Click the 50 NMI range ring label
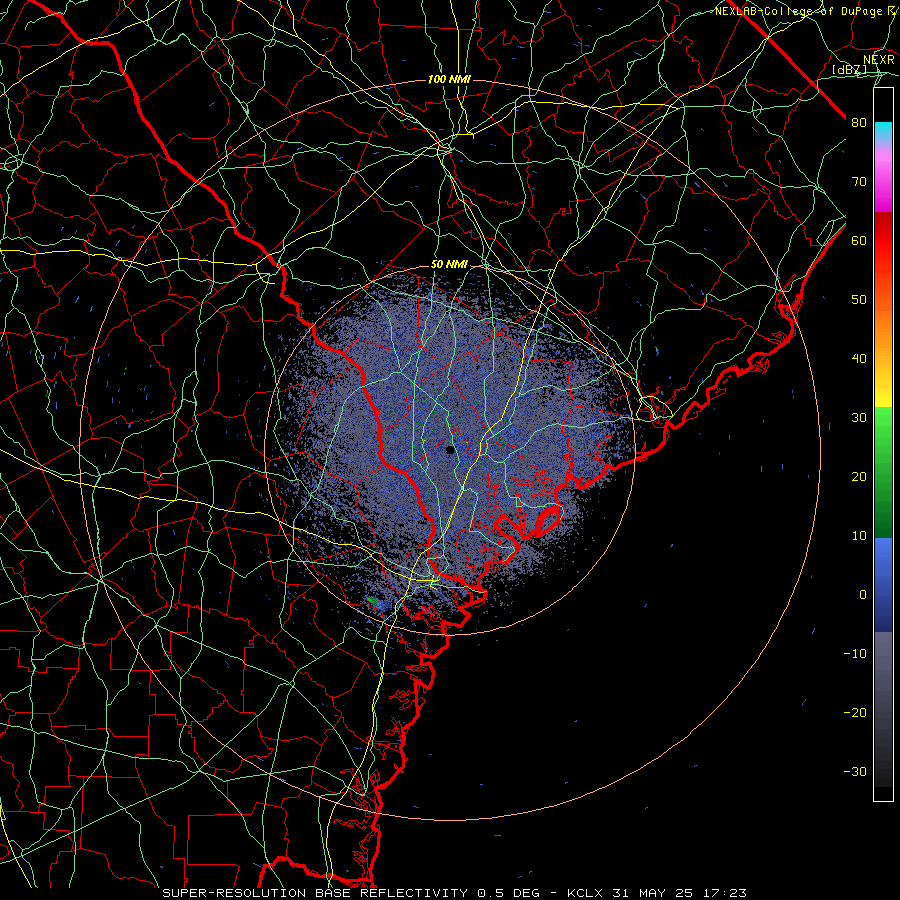This screenshot has width=900, height=900. [x=449, y=265]
